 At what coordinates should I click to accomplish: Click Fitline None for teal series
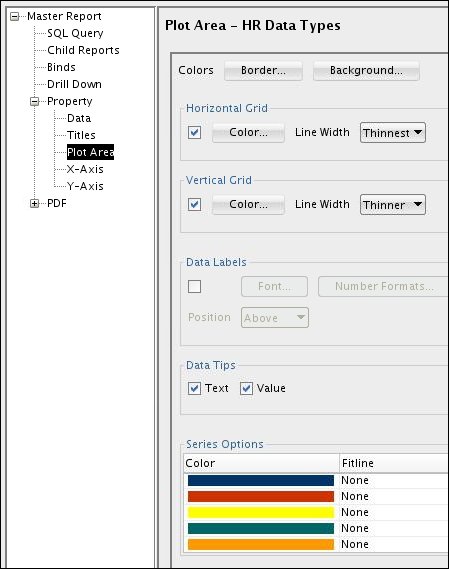click(x=394, y=528)
